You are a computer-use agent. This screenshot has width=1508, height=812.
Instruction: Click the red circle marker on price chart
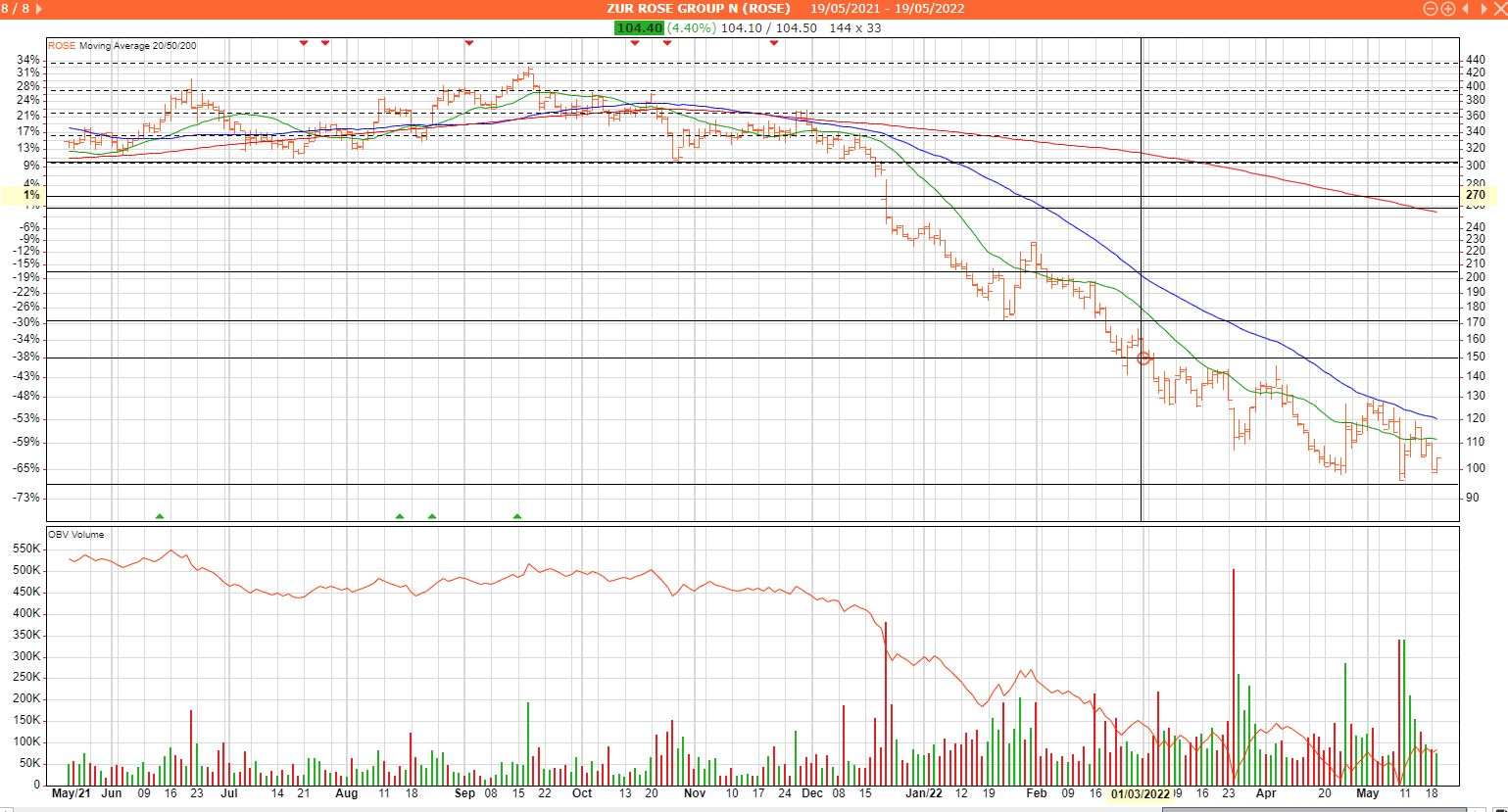coord(1143,358)
